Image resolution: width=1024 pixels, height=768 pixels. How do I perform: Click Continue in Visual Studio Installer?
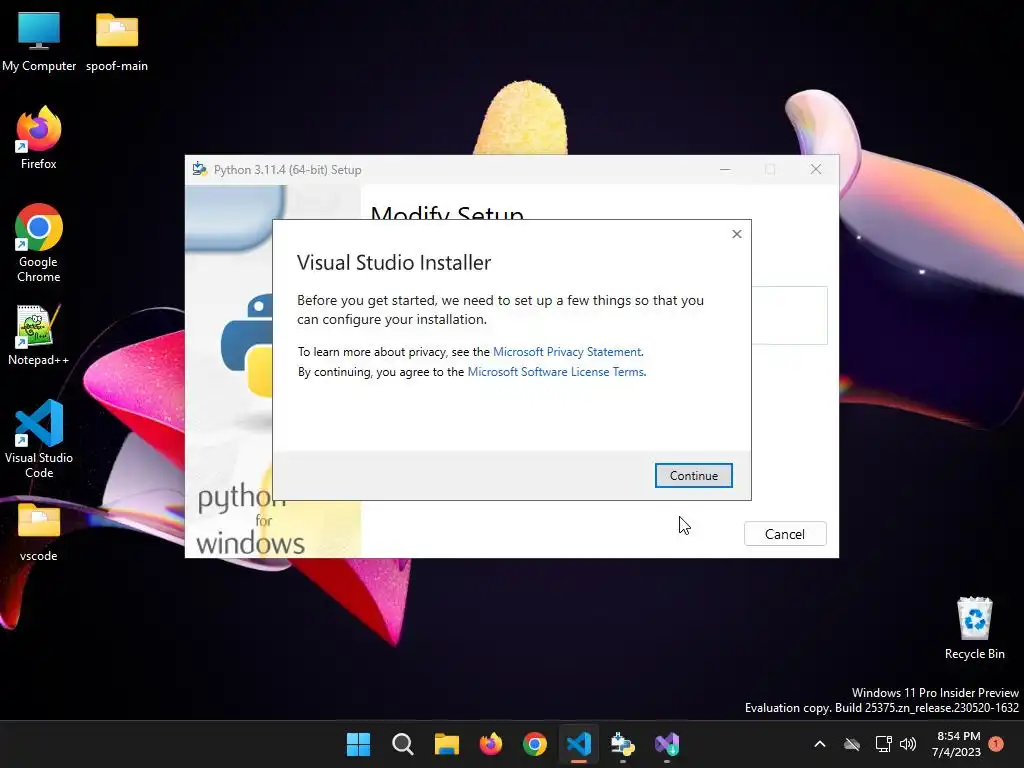coord(694,475)
